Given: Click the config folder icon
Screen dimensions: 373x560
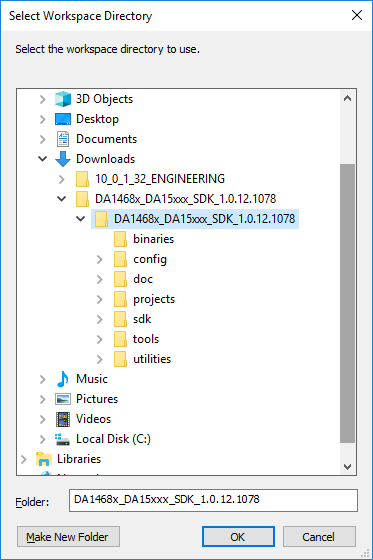Looking at the screenshot, I should [x=120, y=259].
